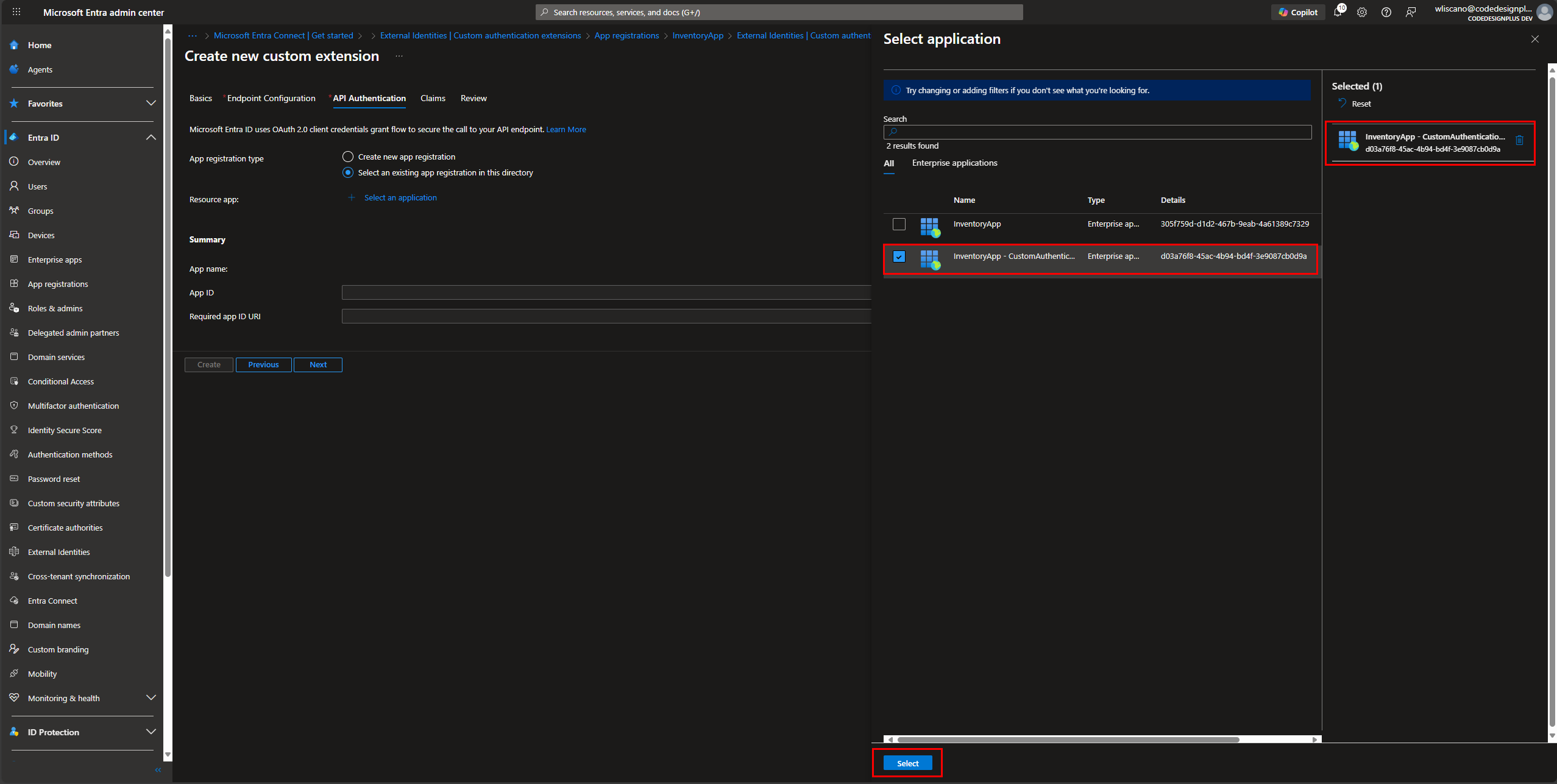Click the application Search field
The image size is (1557, 784).
pyautogui.click(x=1097, y=132)
